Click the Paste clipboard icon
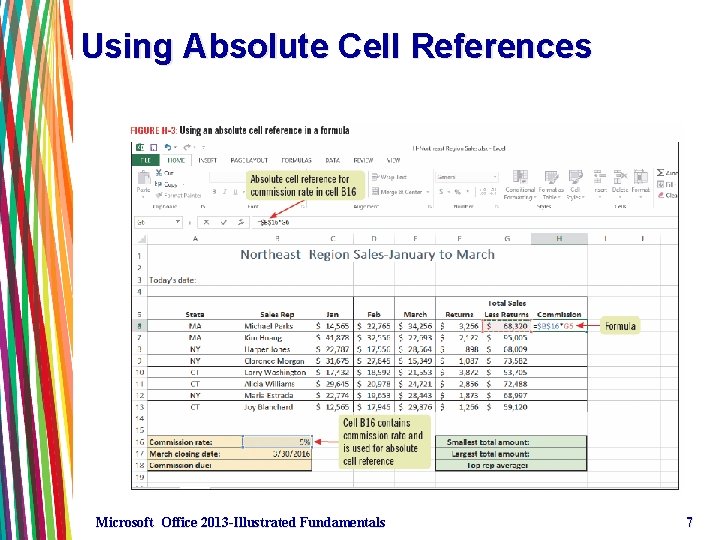This screenshot has height=540, width=720. [144, 177]
